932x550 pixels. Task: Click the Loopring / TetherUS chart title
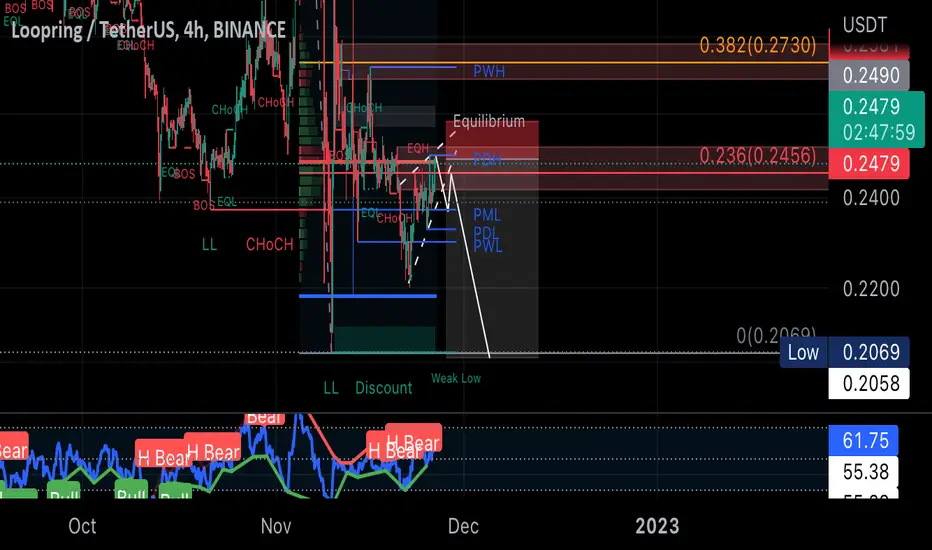148,30
